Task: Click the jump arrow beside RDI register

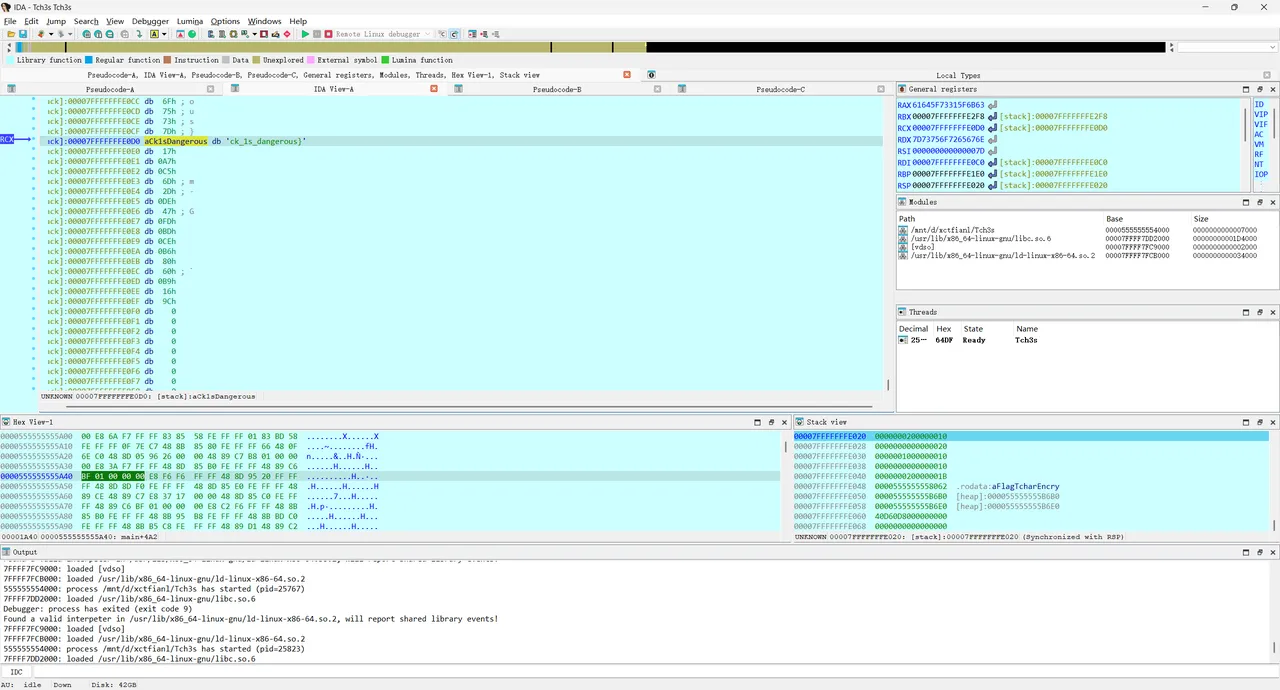Action: [993, 162]
